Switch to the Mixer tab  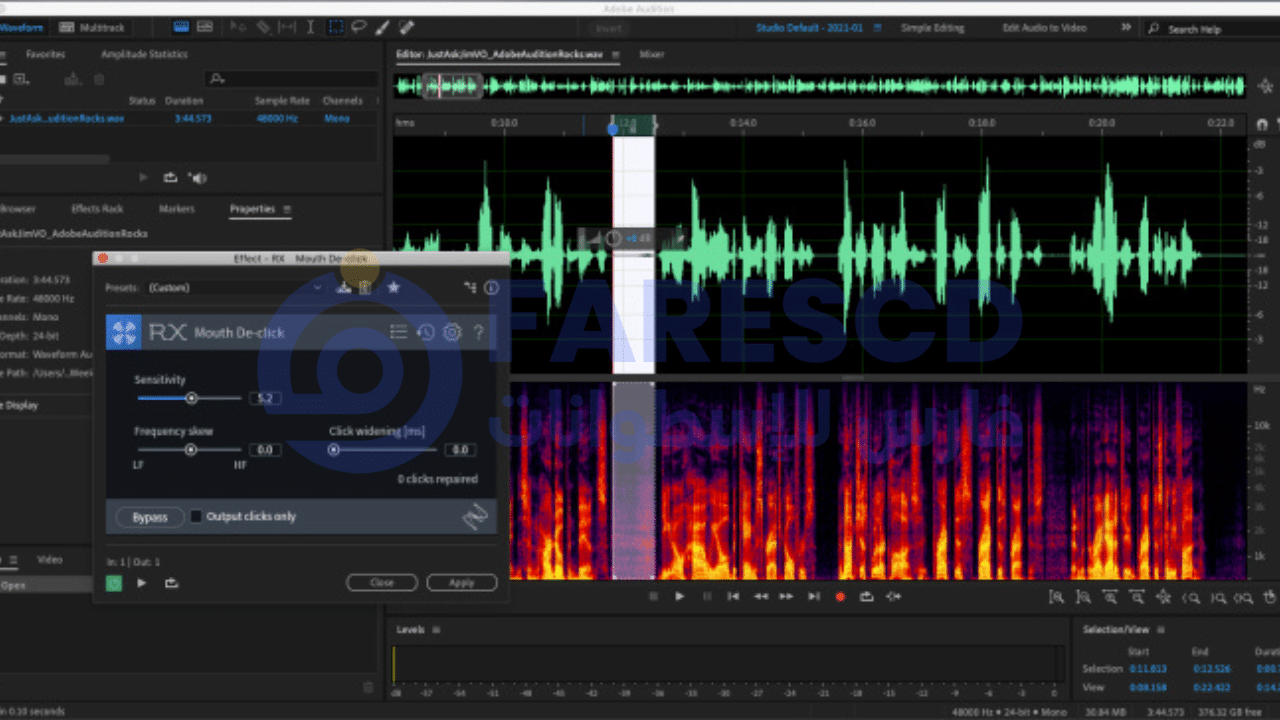(x=652, y=54)
